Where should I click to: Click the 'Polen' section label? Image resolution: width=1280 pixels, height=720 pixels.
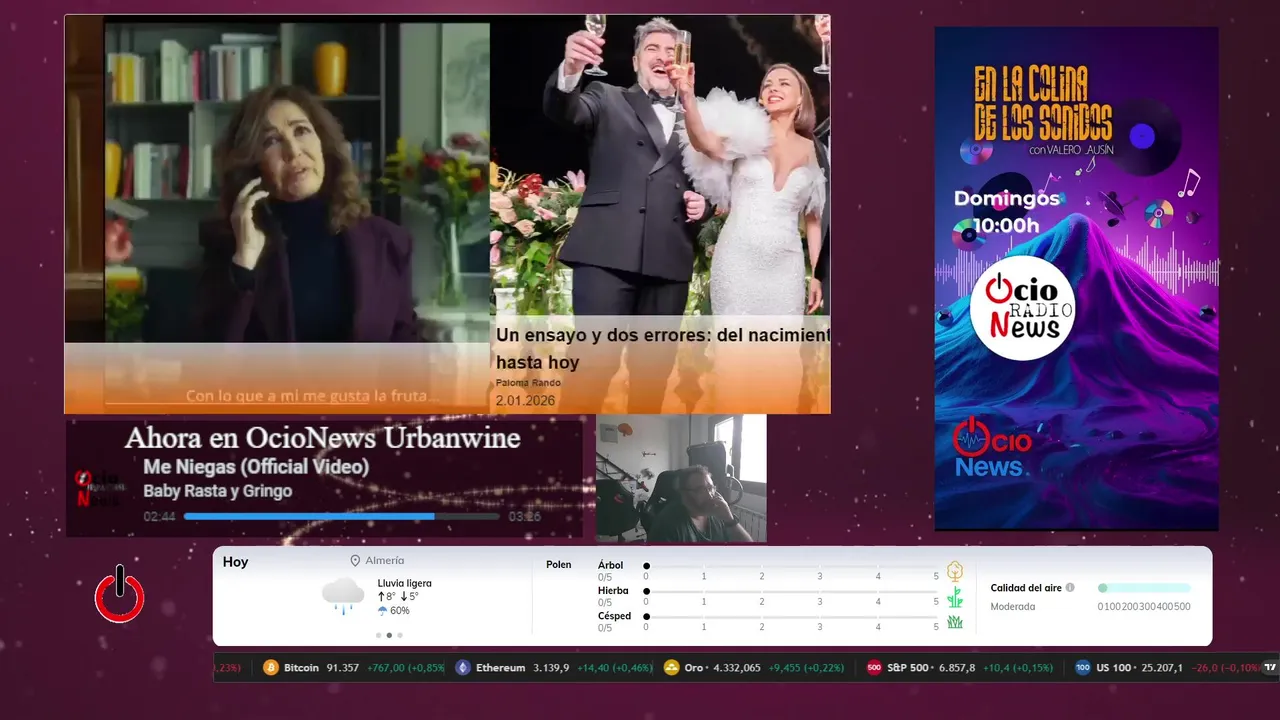pos(559,565)
